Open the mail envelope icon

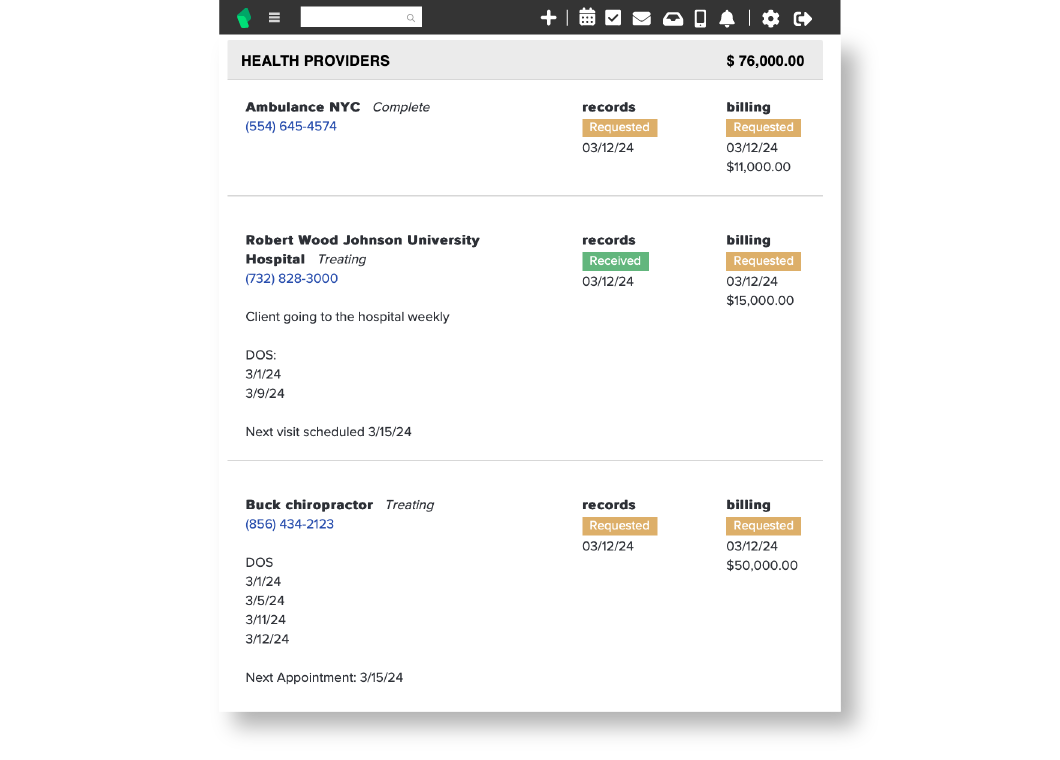click(642, 18)
